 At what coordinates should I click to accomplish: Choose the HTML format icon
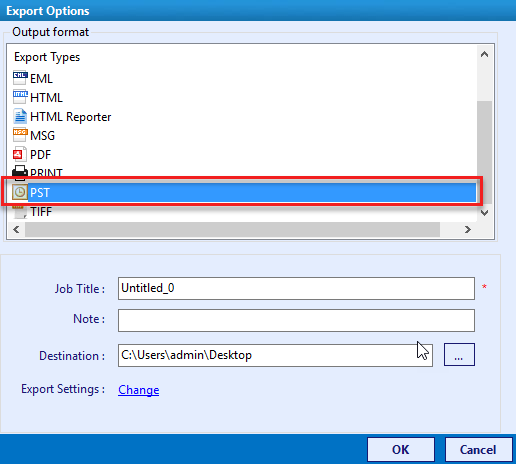(x=20, y=97)
